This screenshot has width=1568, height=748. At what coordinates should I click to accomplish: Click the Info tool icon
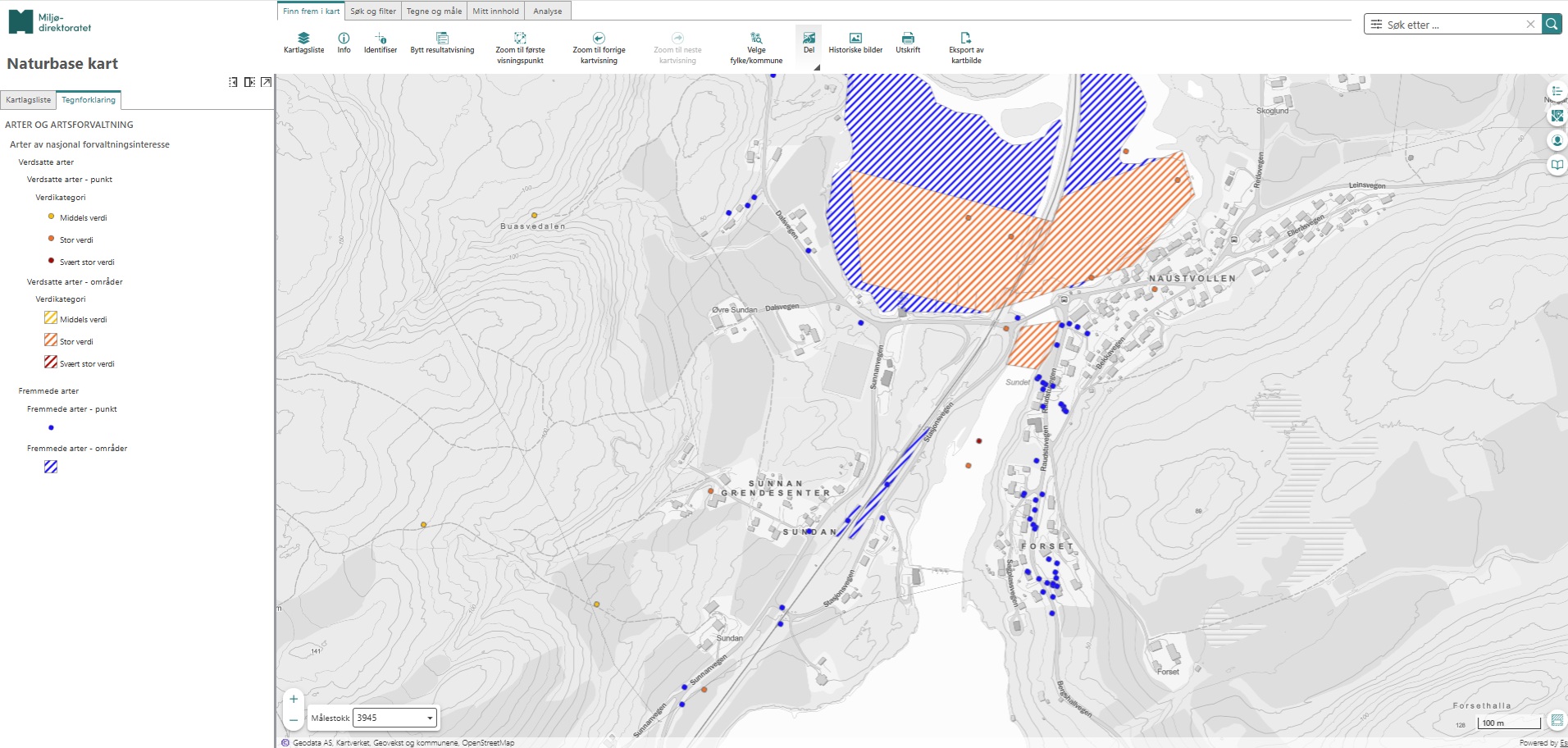point(344,39)
